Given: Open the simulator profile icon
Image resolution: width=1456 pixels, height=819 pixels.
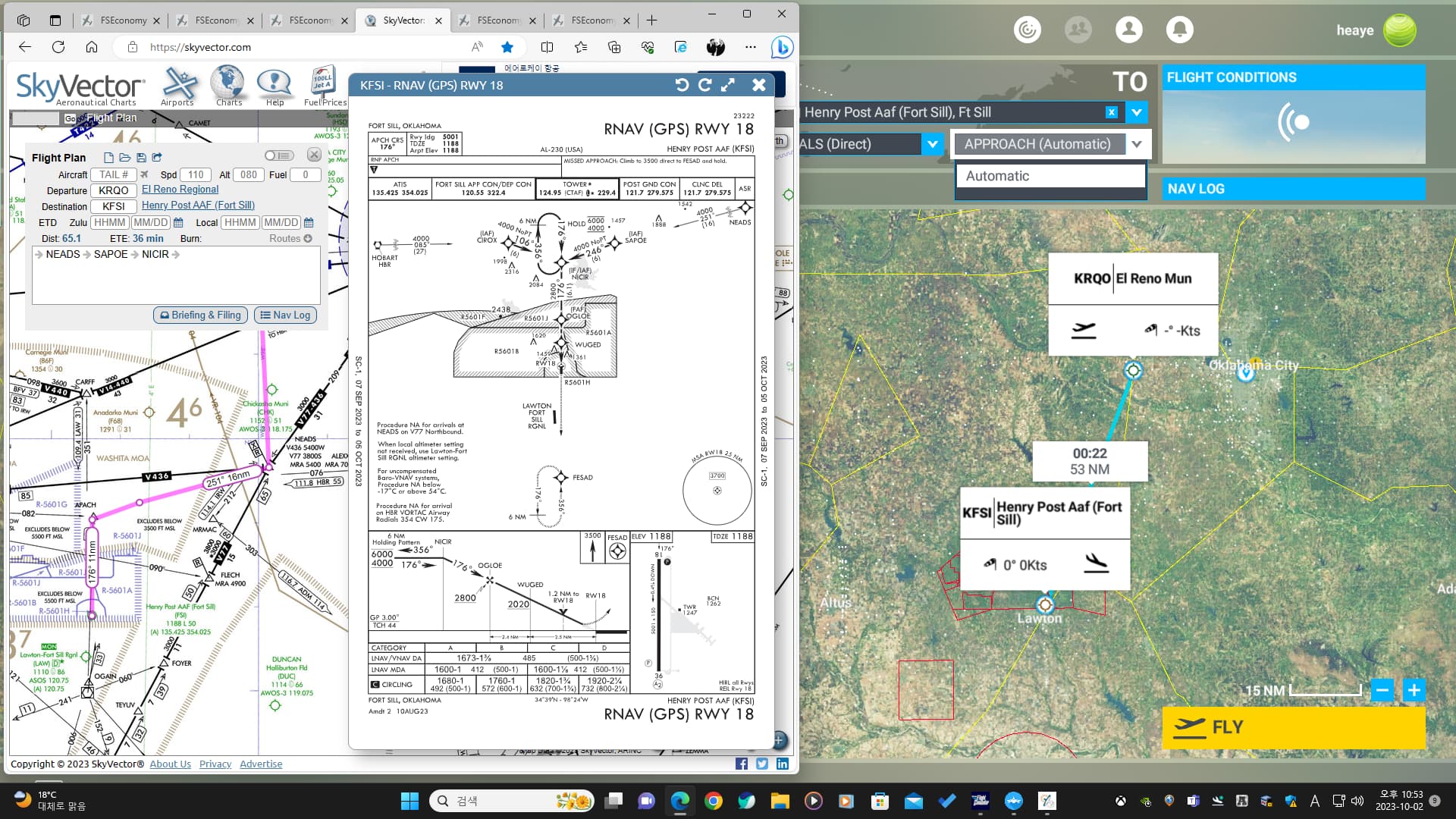Looking at the screenshot, I should tap(1129, 30).
